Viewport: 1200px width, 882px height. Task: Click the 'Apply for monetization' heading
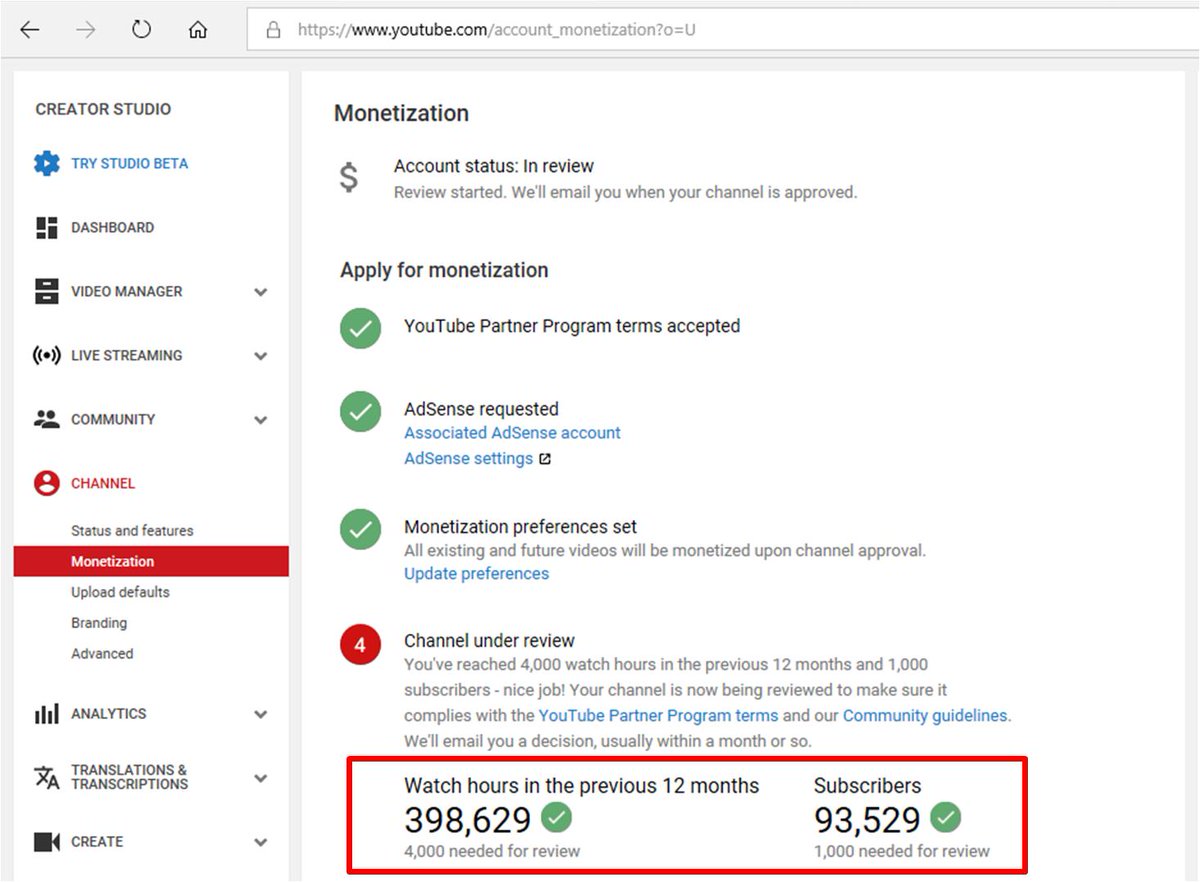[x=444, y=270]
